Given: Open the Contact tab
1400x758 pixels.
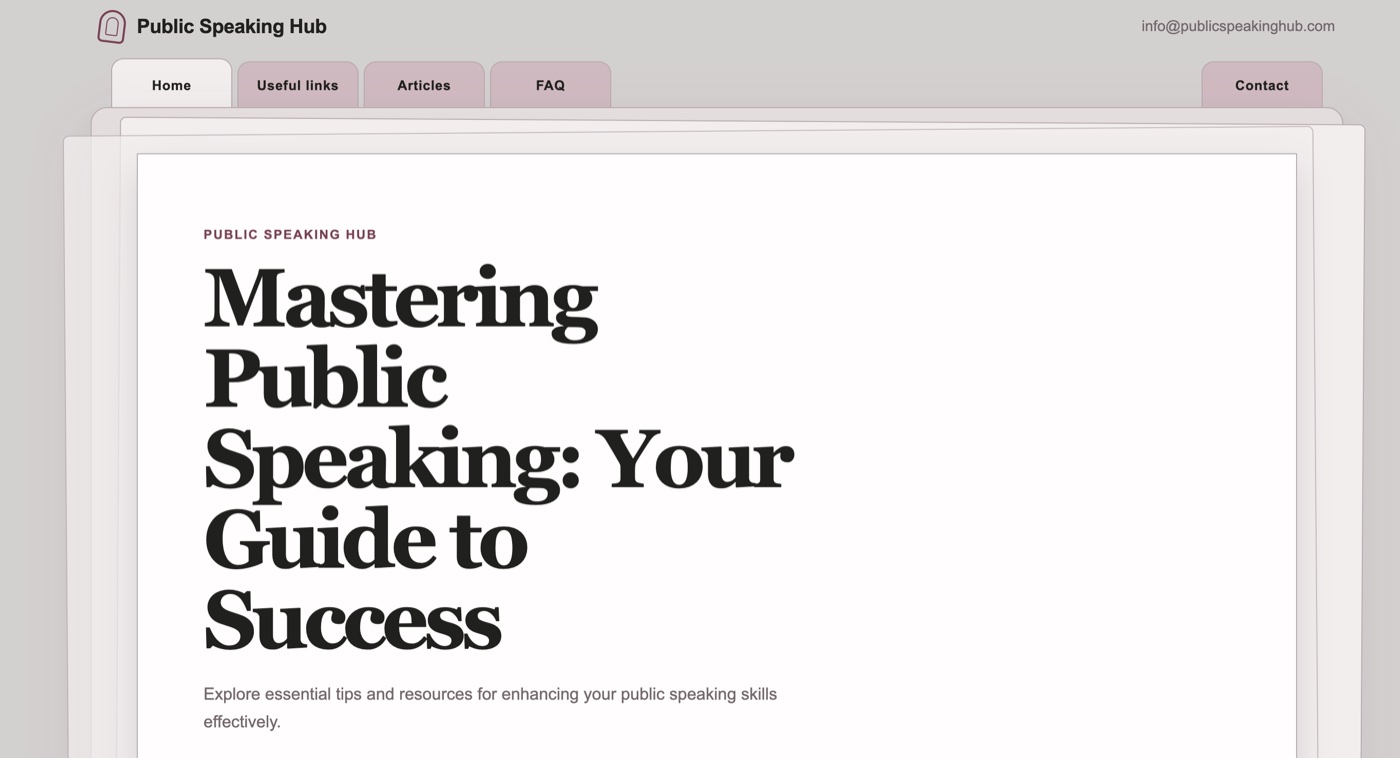Looking at the screenshot, I should pyautogui.click(x=1262, y=85).
